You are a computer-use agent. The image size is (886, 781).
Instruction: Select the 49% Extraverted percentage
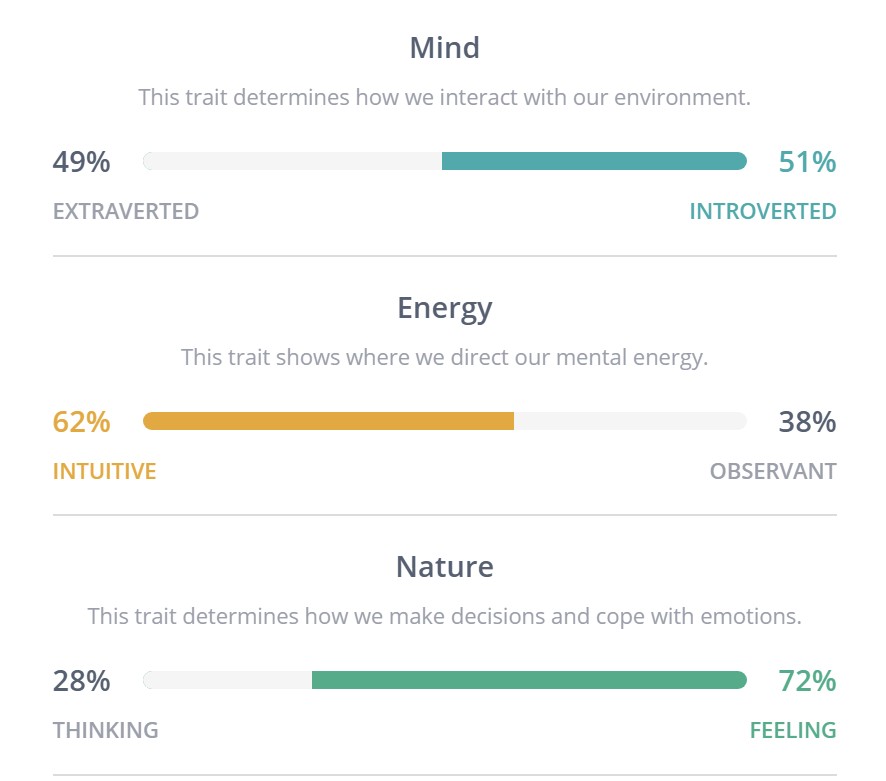tap(81, 162)
